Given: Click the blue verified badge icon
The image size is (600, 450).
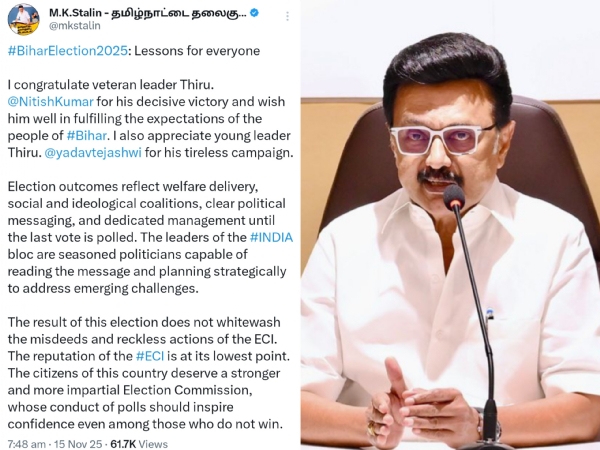Looking at the screenshot, I should tap(254, 13).
